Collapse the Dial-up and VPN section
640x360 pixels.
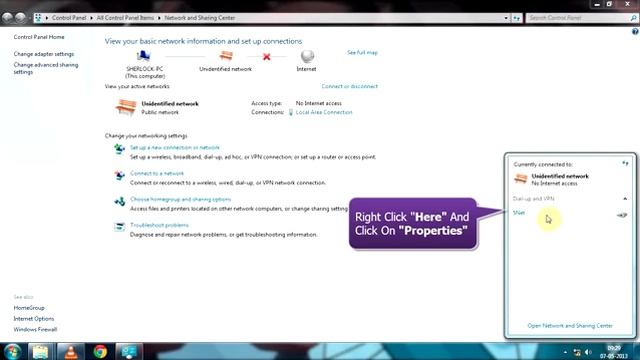625,199
